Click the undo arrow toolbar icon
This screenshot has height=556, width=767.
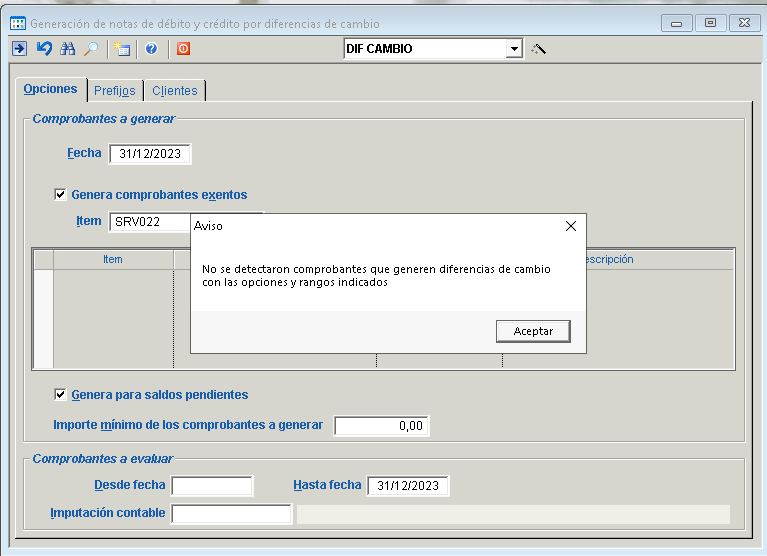pos(43,48)
